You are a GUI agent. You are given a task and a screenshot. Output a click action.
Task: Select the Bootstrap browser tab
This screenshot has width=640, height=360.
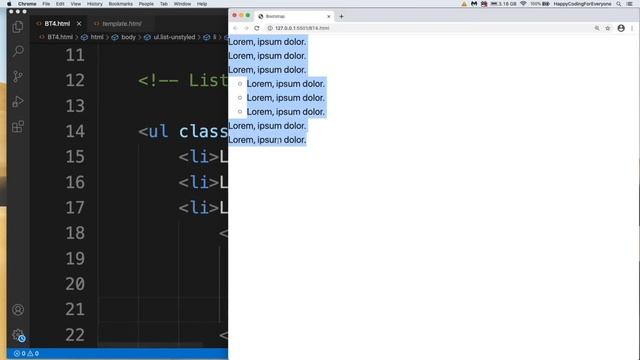point(294,16)
